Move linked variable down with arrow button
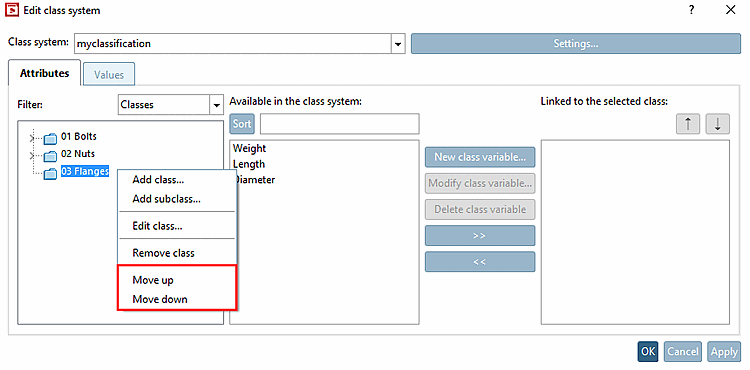 717,124
